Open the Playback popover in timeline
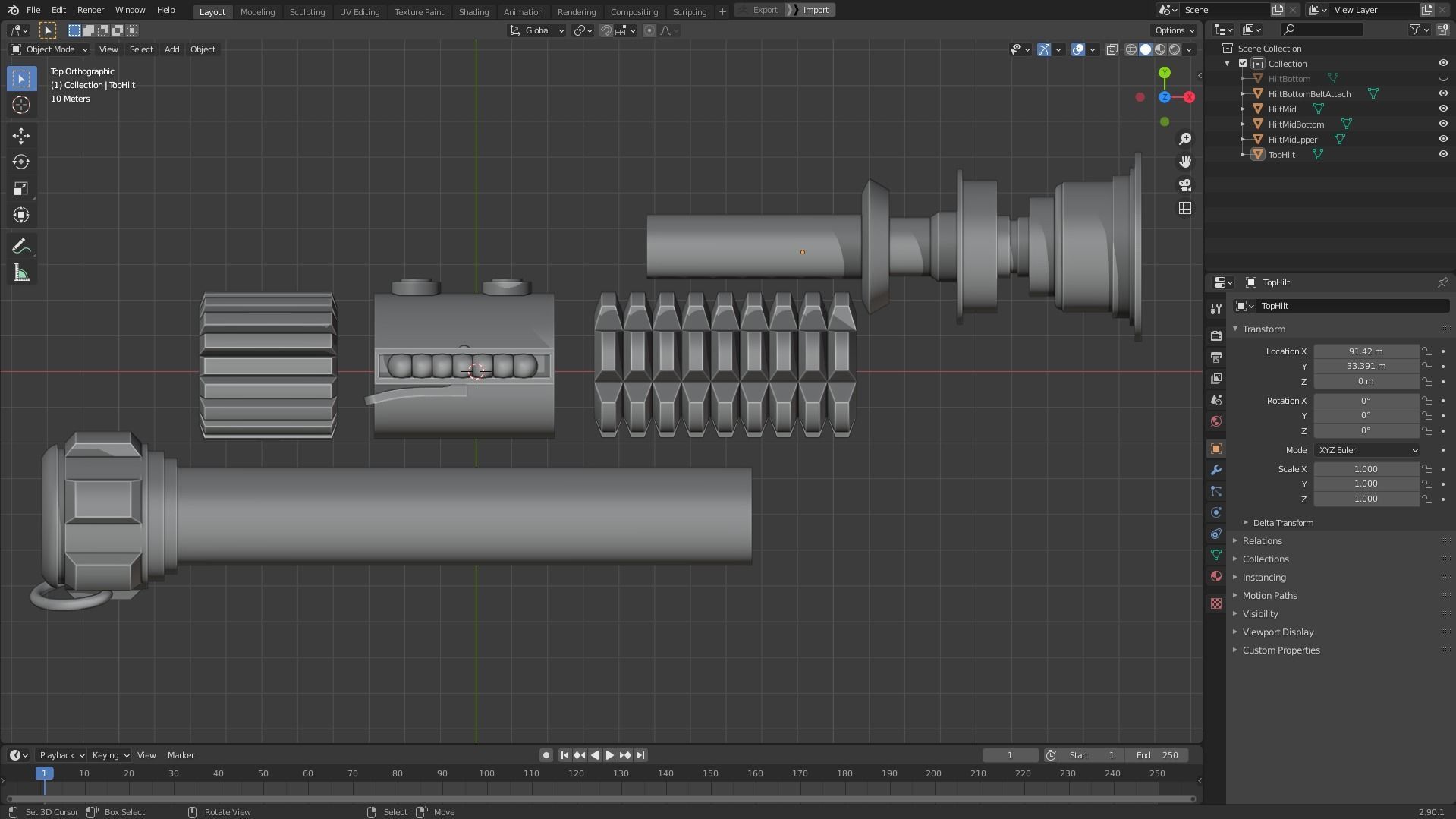1456x819 pixels. tap(61, 755)
